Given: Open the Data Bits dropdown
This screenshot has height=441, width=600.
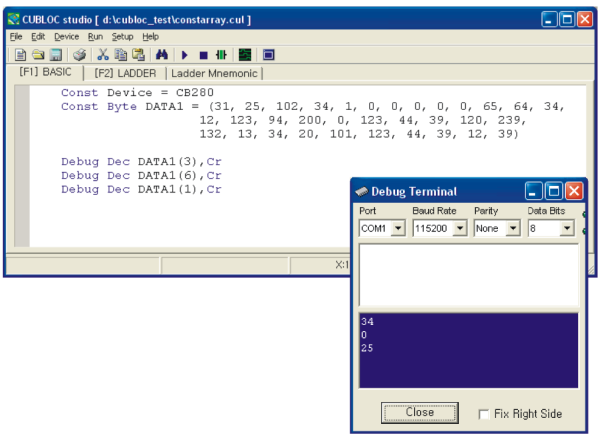Looking at the screenshot, I should tap(567, 228).
